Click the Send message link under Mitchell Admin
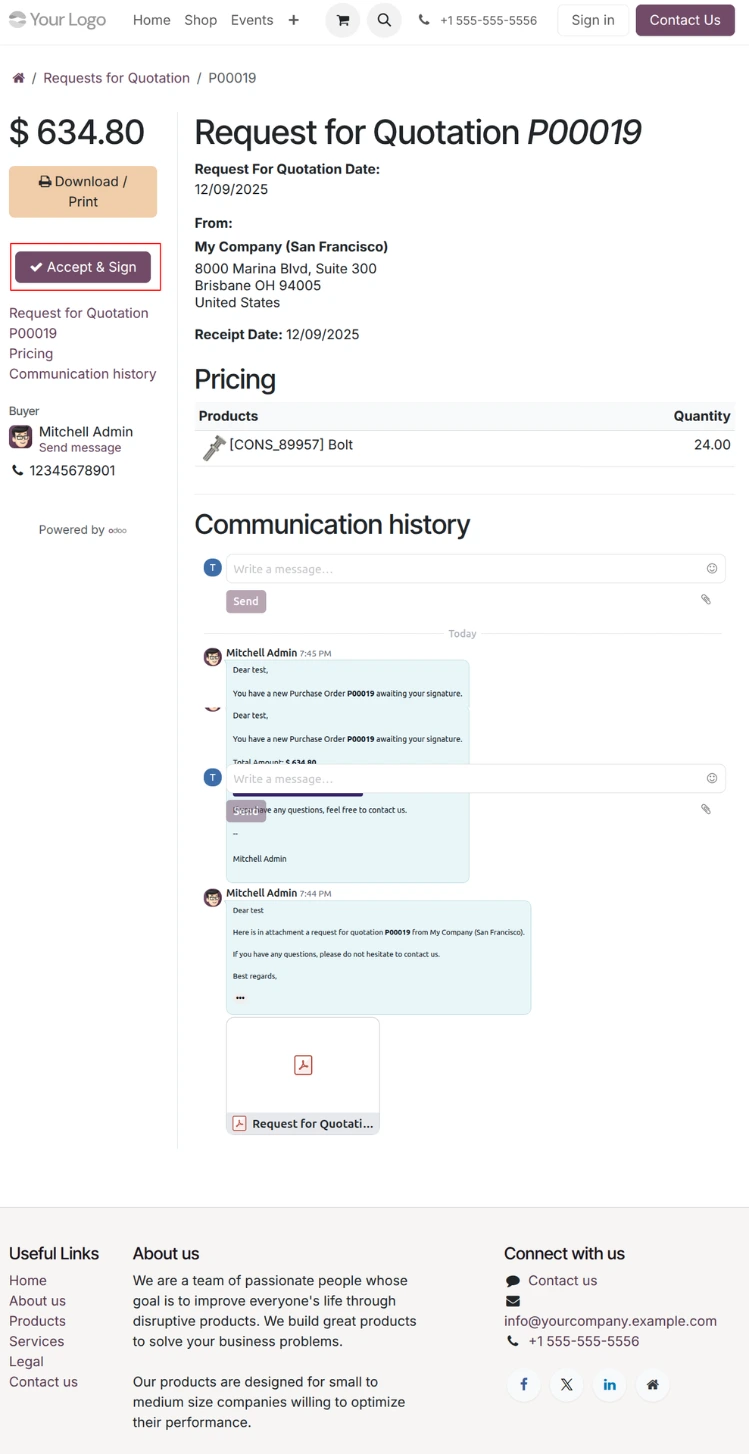 [x=80, y=448]
